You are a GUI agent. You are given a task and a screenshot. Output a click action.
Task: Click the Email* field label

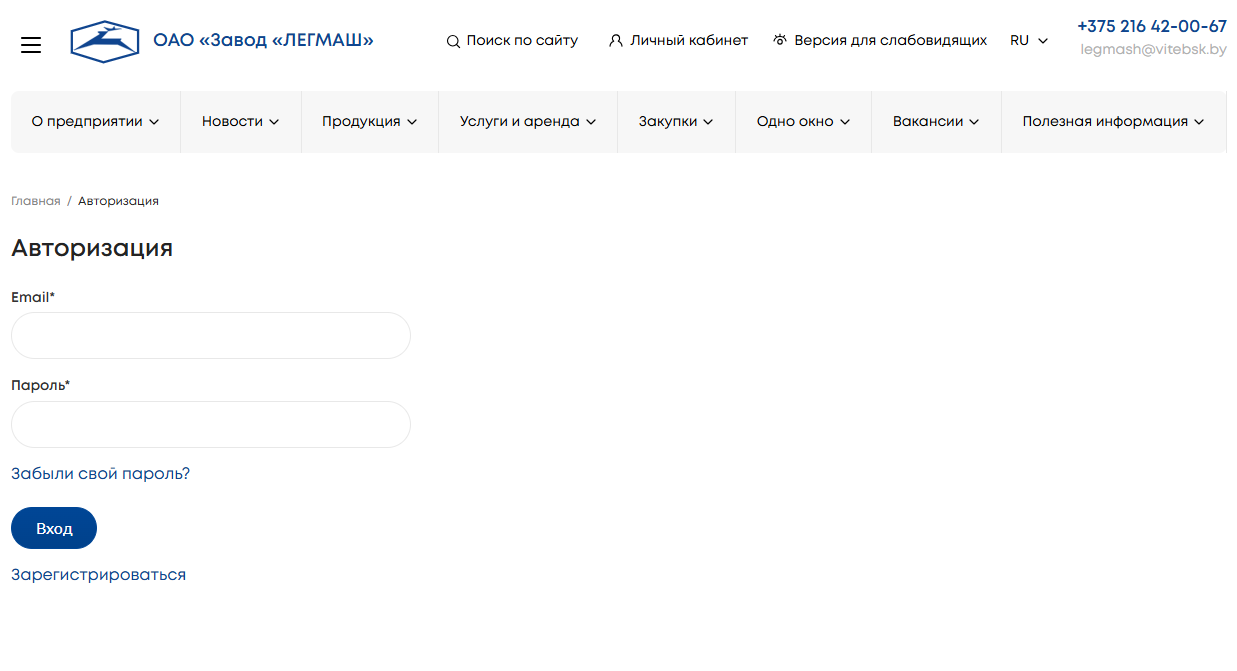tap(33, 297)
